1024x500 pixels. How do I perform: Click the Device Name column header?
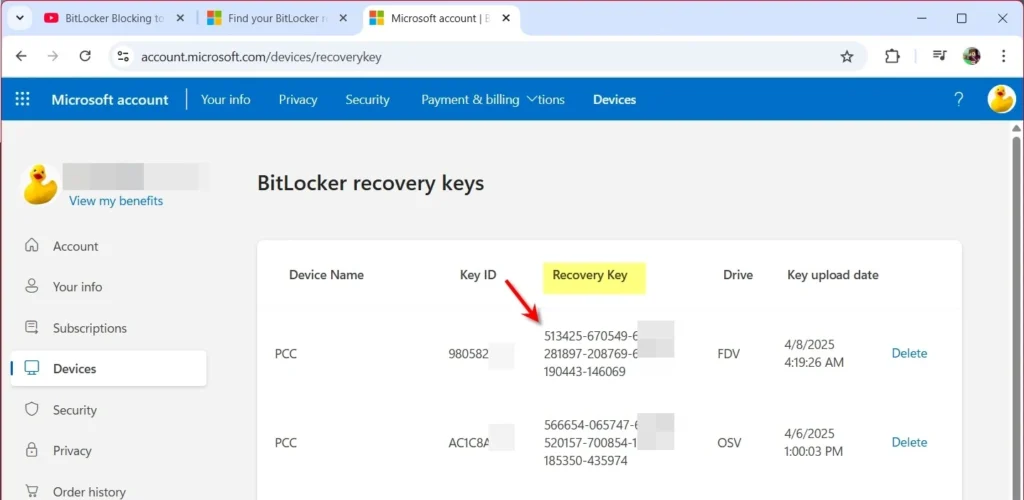[327, 275]
